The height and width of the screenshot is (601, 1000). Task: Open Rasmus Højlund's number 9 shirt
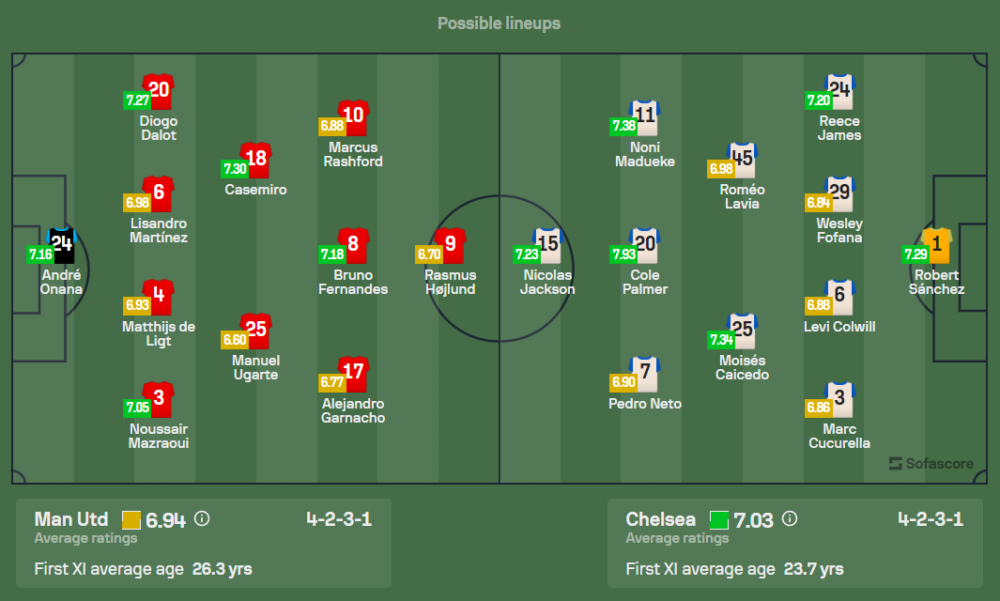(451, 245)
